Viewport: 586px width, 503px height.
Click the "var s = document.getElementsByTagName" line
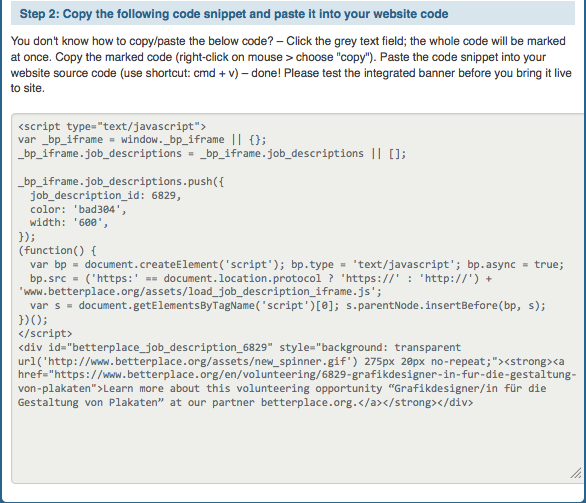pos(288,306)
